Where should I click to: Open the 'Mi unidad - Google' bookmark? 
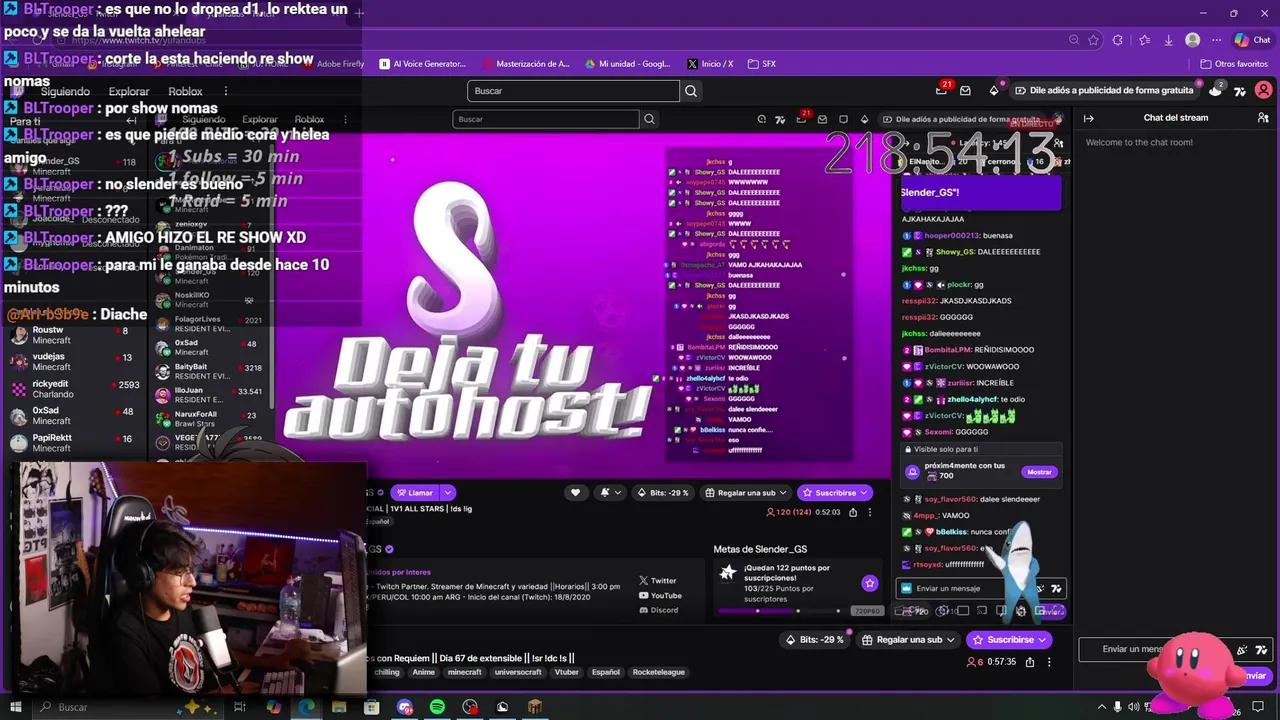(x=628, y=64)
